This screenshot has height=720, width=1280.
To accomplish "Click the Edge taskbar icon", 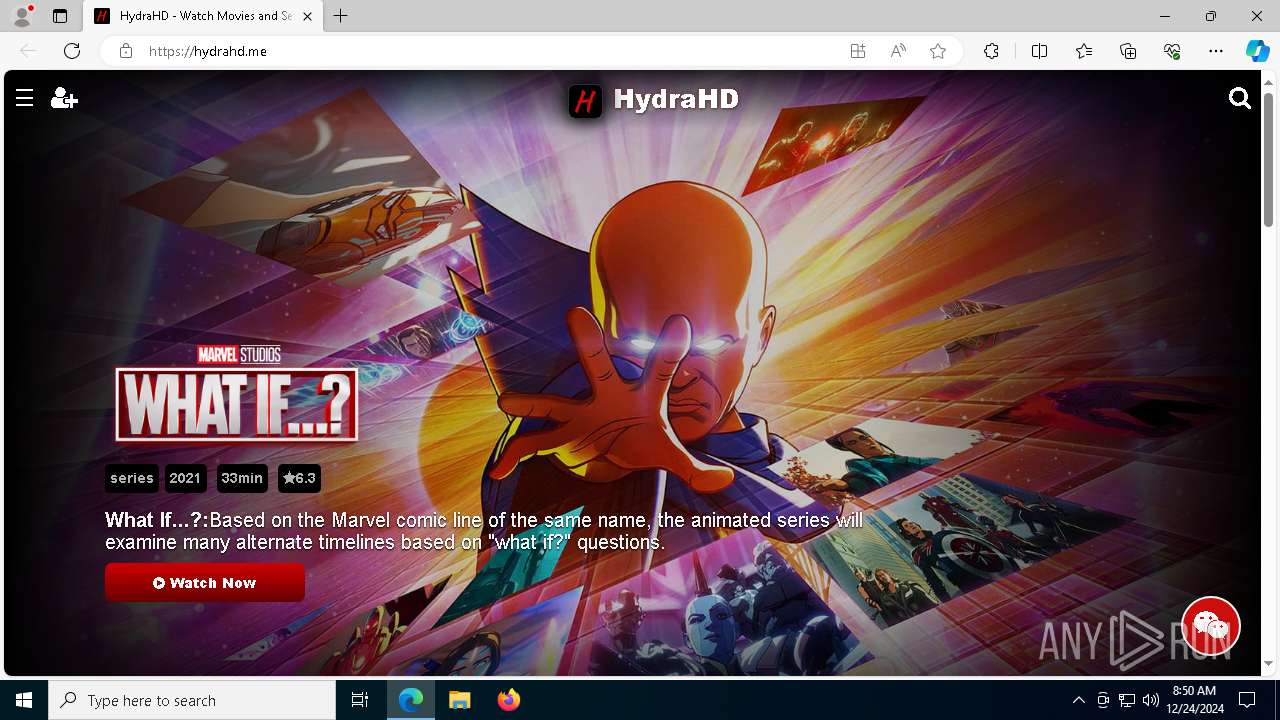I will [411, 700].
